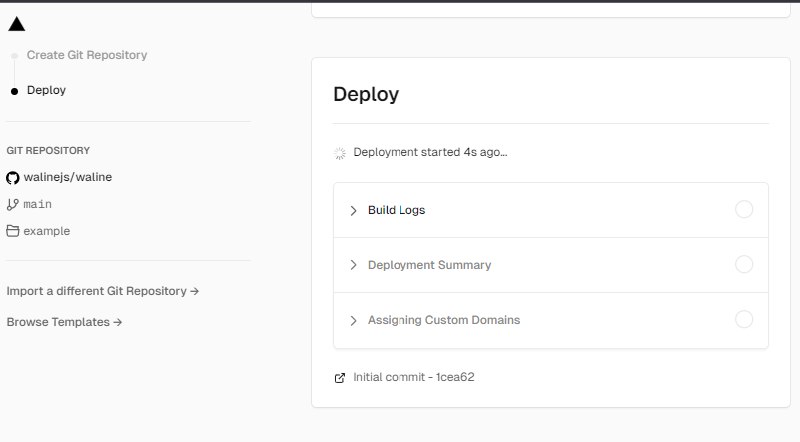Select the Deploy step in sidebar
Image resolution: width=800 pixels, height=442 pixels.
46,91
